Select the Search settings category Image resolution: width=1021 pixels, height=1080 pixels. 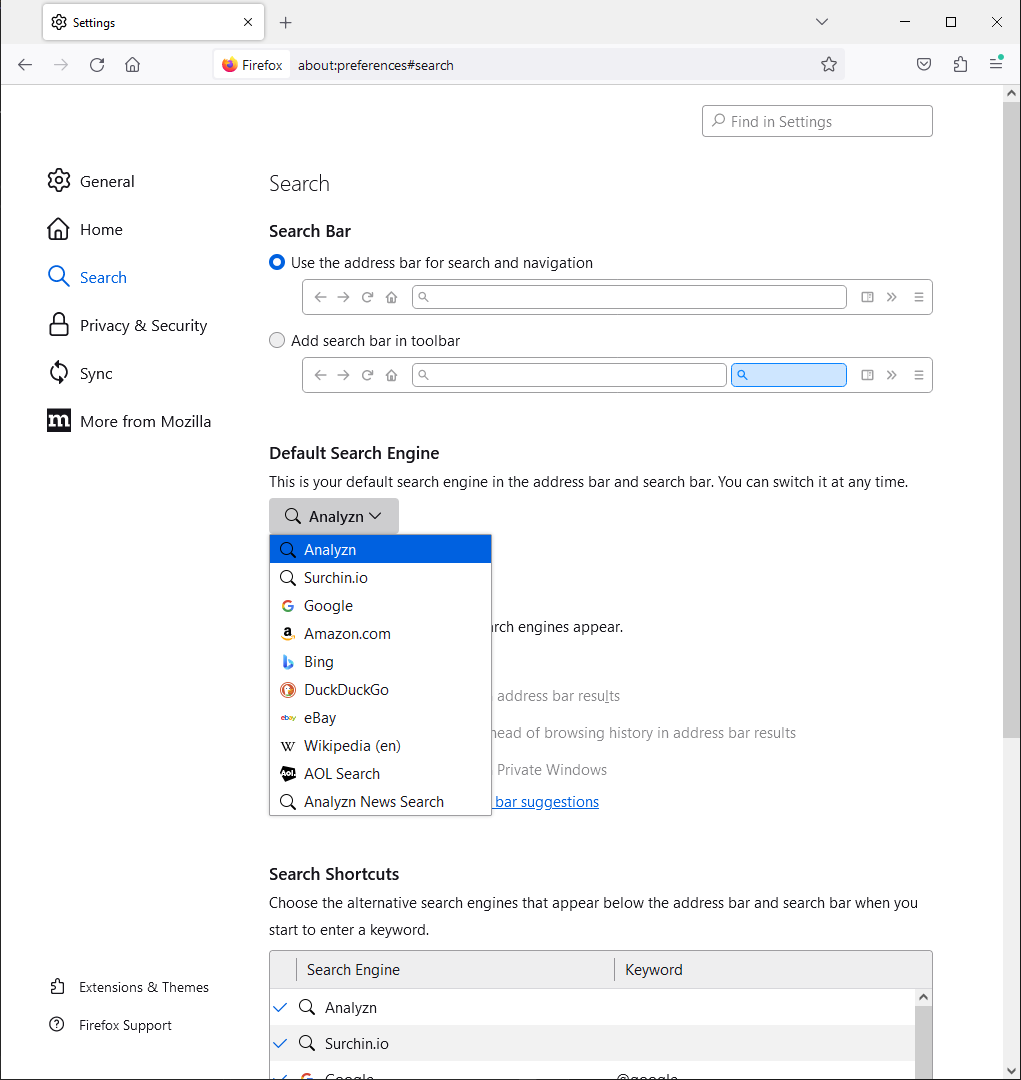click(x=87, y=277)
